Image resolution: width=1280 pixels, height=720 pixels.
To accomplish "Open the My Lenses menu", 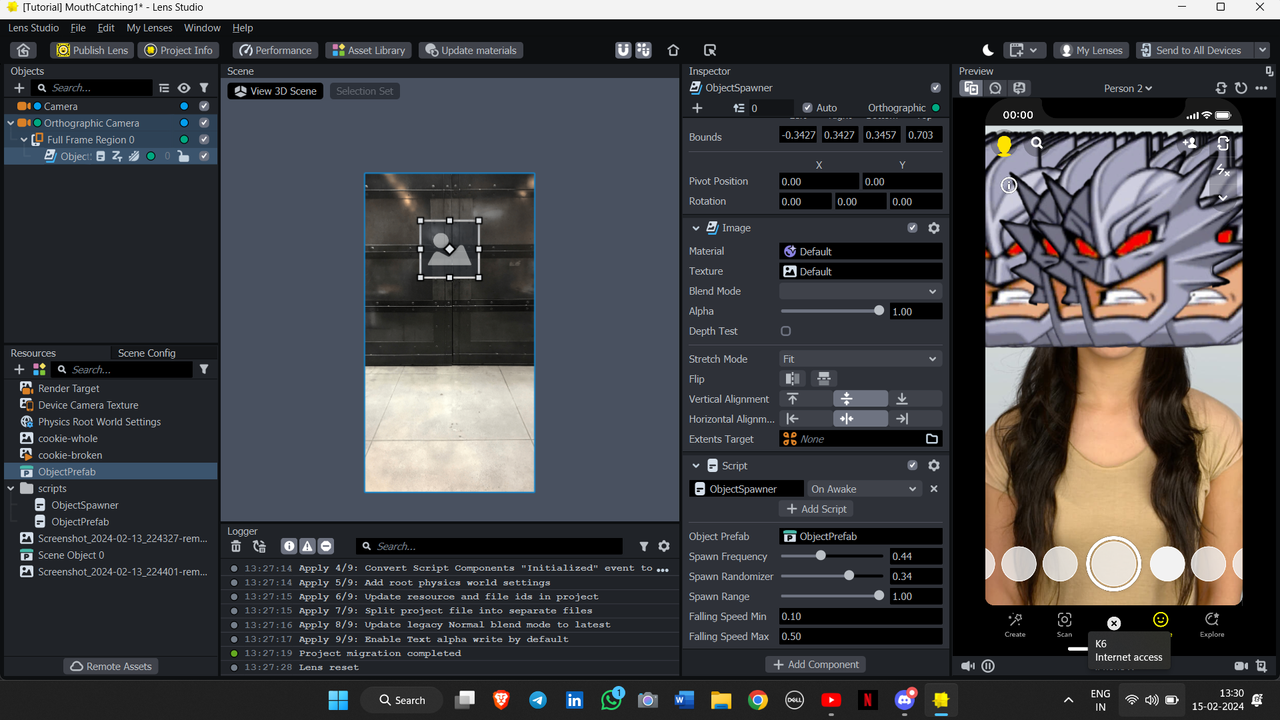I will pos(149,28).
